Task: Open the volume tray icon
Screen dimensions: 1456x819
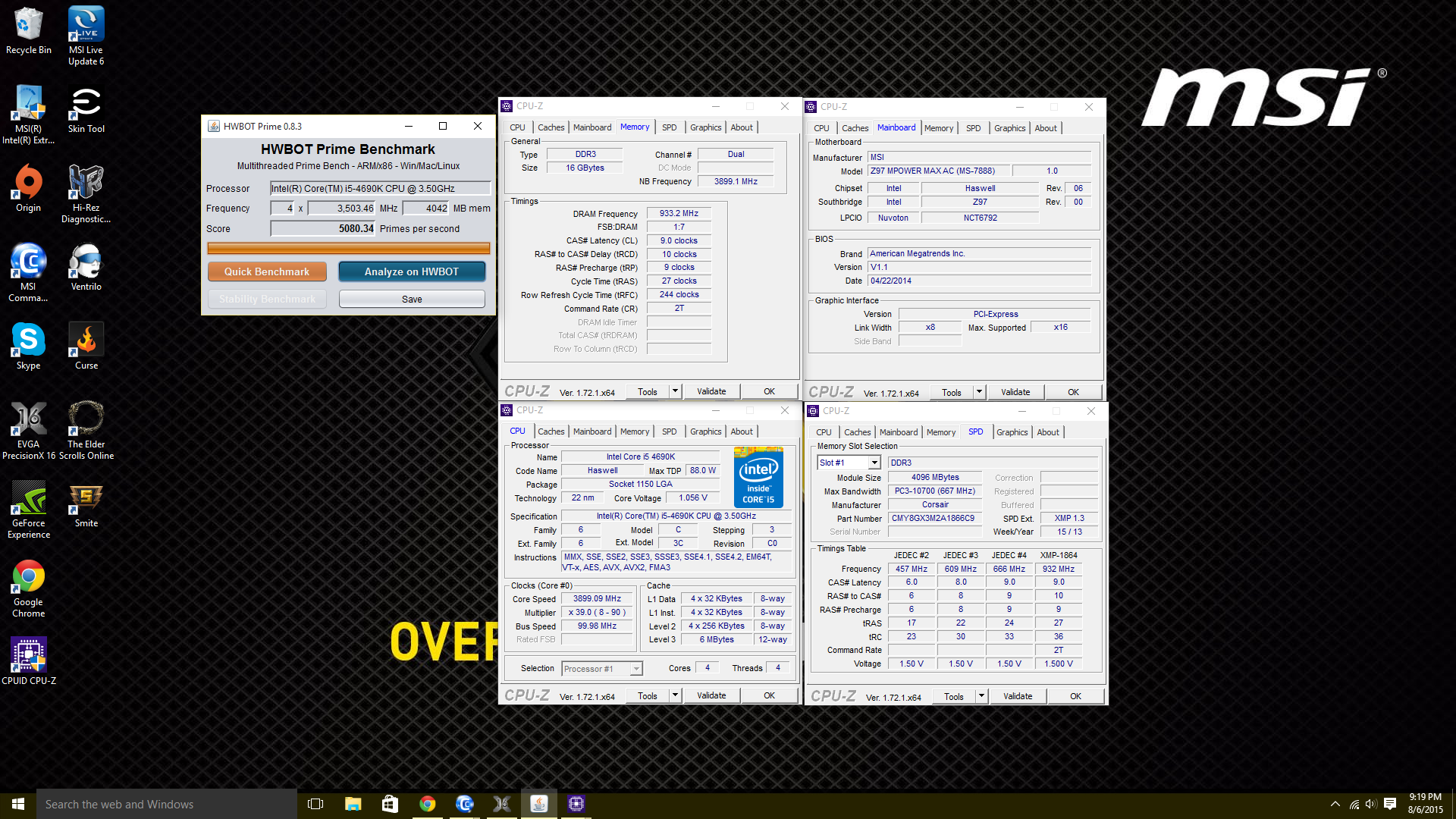Action: pyautogui.click(x=1371, y=804)
